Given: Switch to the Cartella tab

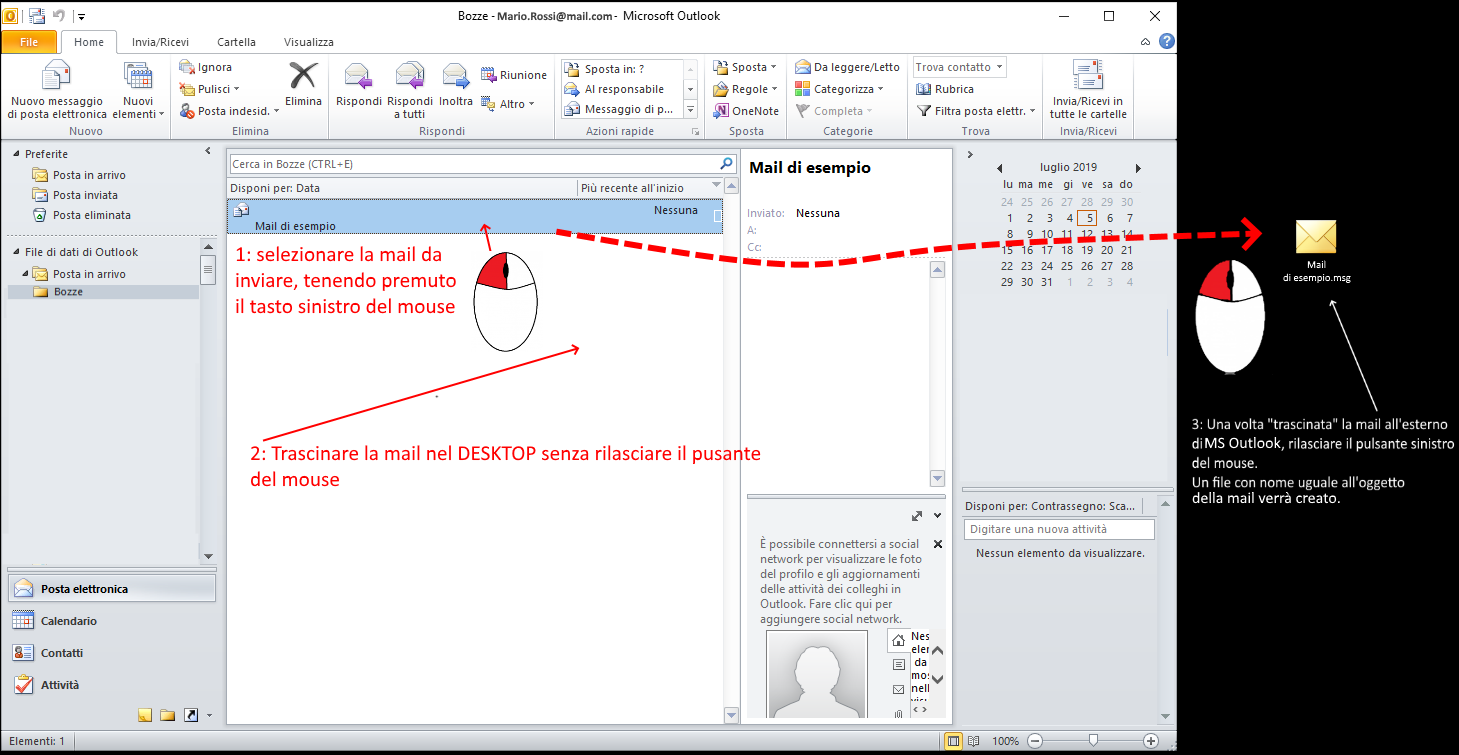Looking at the screenshot, I should click(x=236, y=42).
